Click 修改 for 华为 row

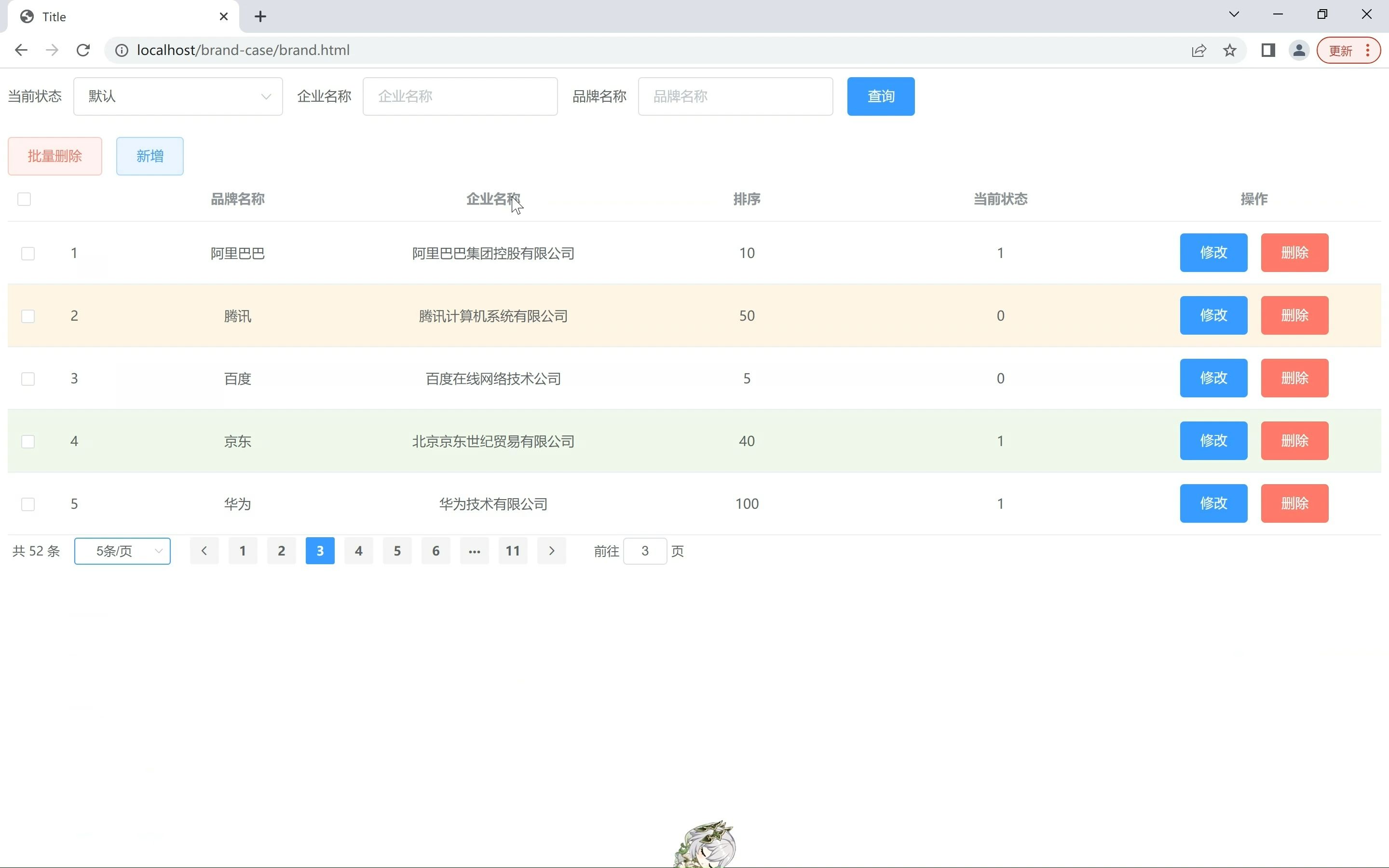coord(1214,503)
